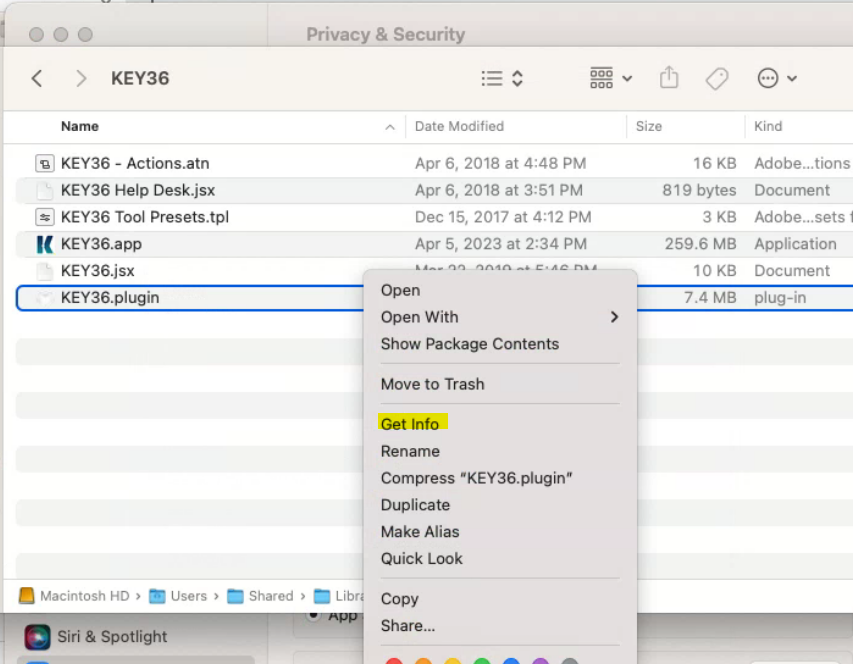Choose Move to Trash

click(432, 384)
